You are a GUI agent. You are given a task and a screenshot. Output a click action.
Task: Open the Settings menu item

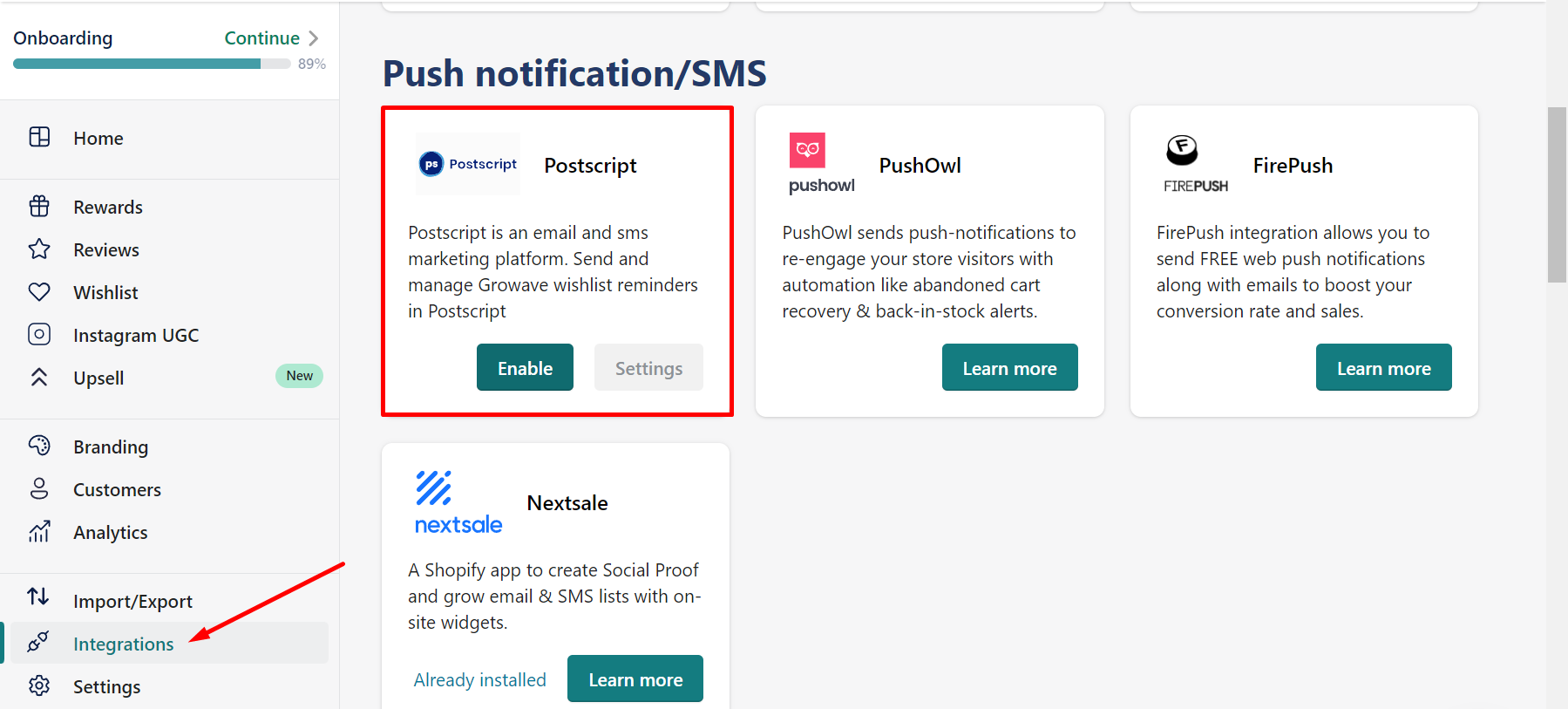pyautogui.click(x=106, y=686)
